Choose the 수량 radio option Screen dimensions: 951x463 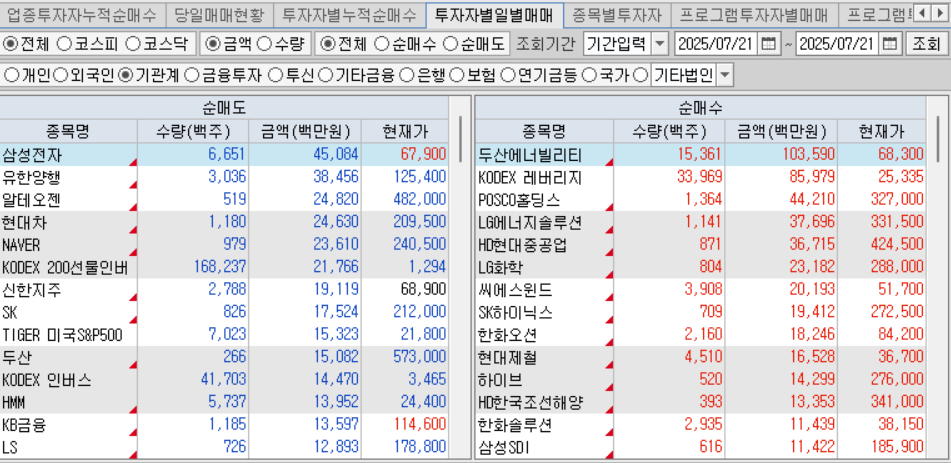click(x=264, y=44)
